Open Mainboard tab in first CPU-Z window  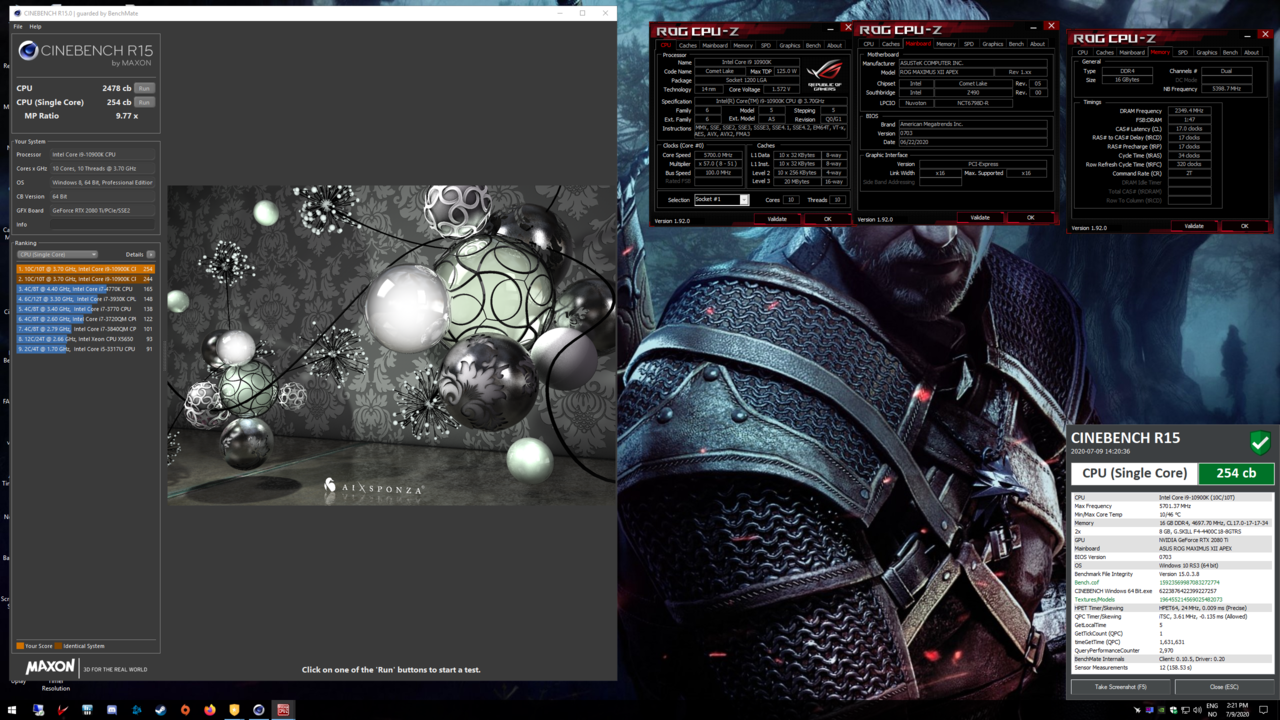click(715, 45)
